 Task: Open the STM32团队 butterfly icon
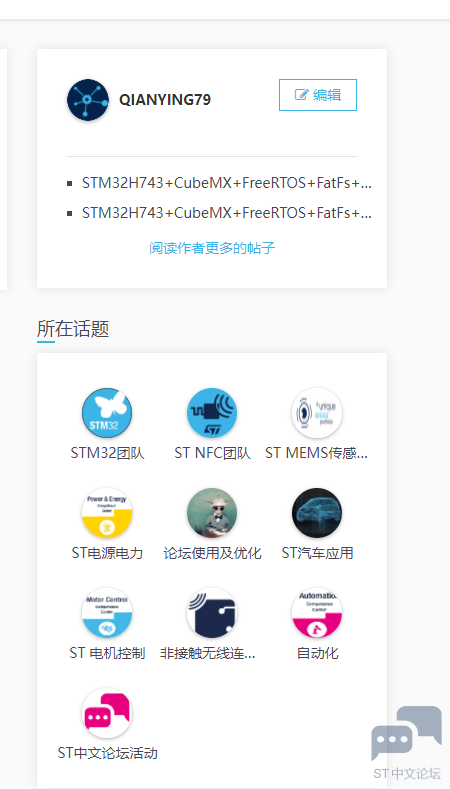click(107, 413)
